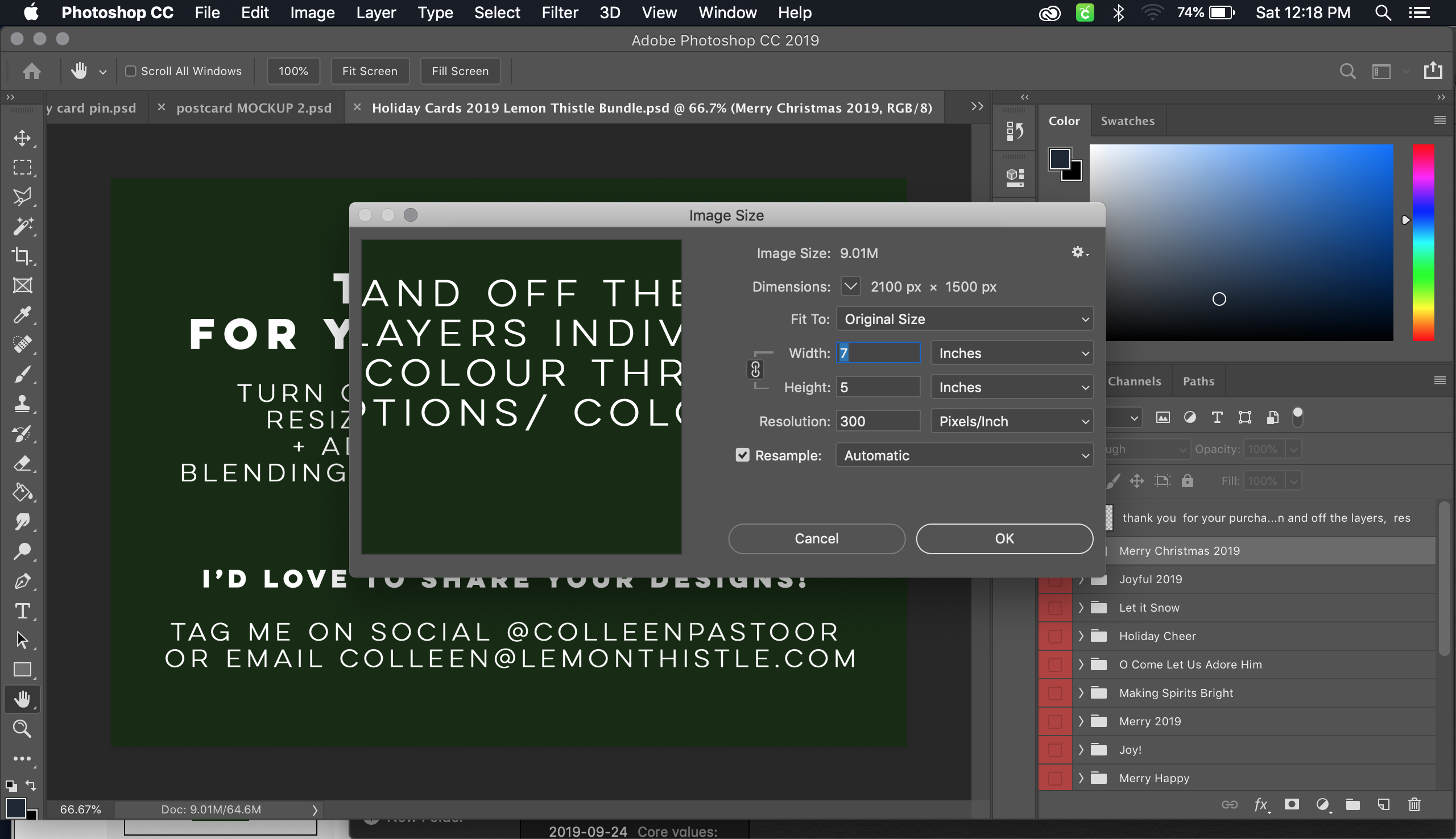Open Image Size settings gear menu

coord(1078,252)
